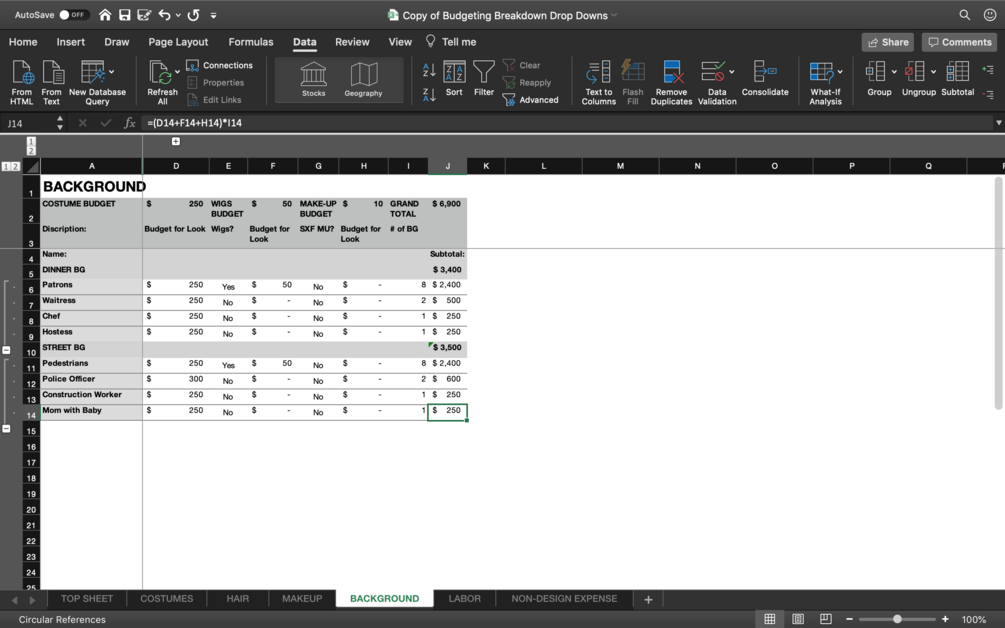Click From HTML import icon
The width and height of the screenshot is (1005, 628).
pyautogui.click(x=22, y=82)
